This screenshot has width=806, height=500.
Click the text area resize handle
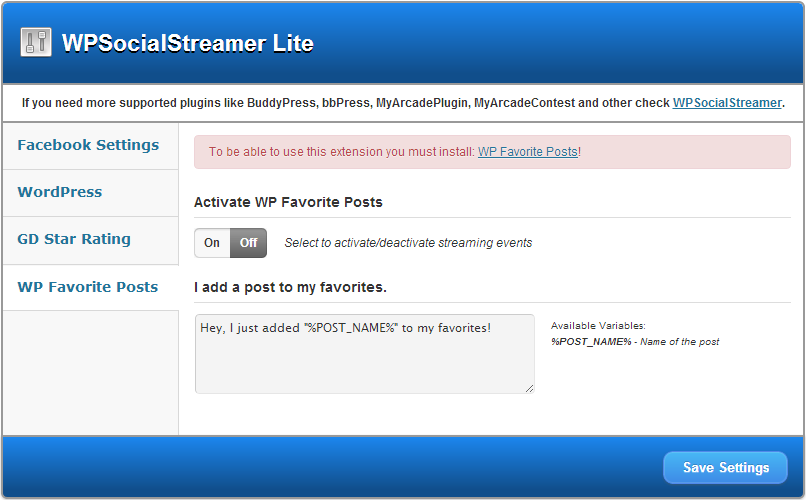pos(529,388)
